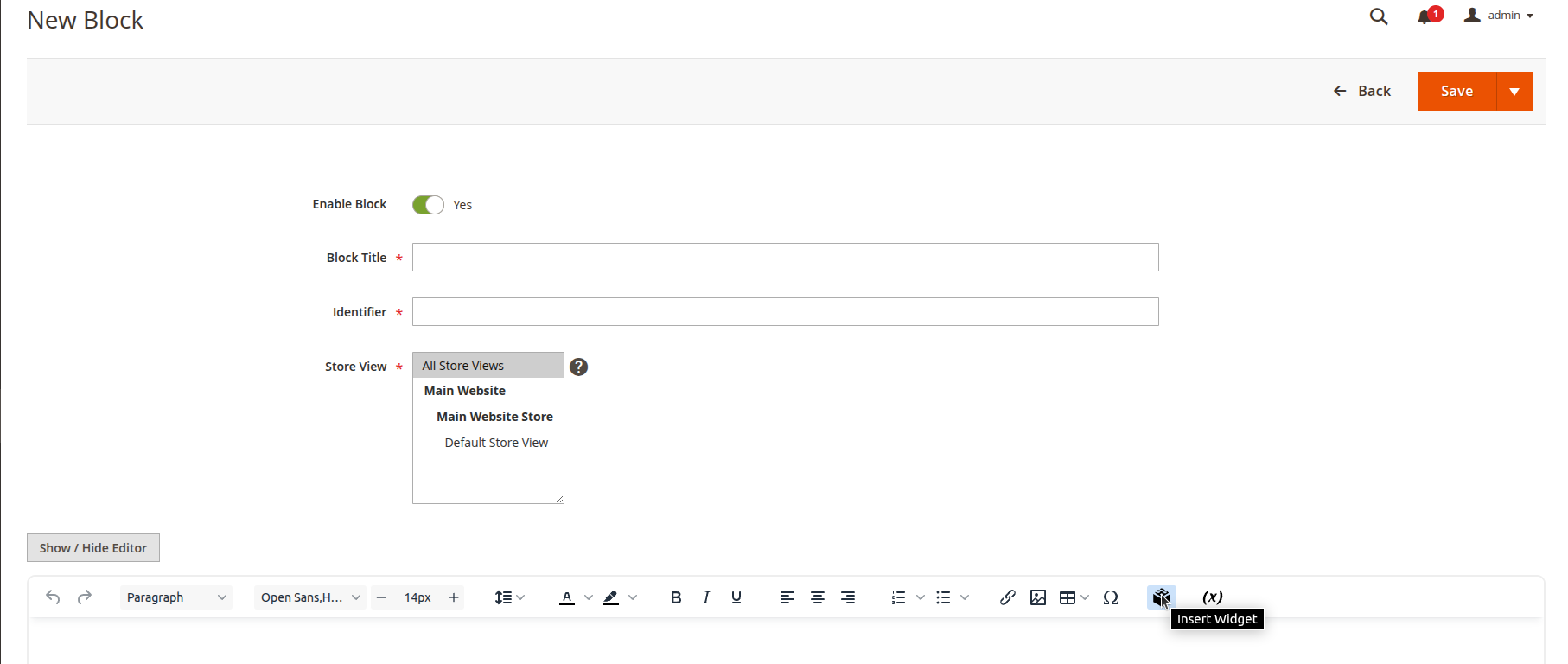The height and width of the screenshot is (664, 1568).
Task: Toggle the Enable Block switch
Action: click(x=428, y=205)
